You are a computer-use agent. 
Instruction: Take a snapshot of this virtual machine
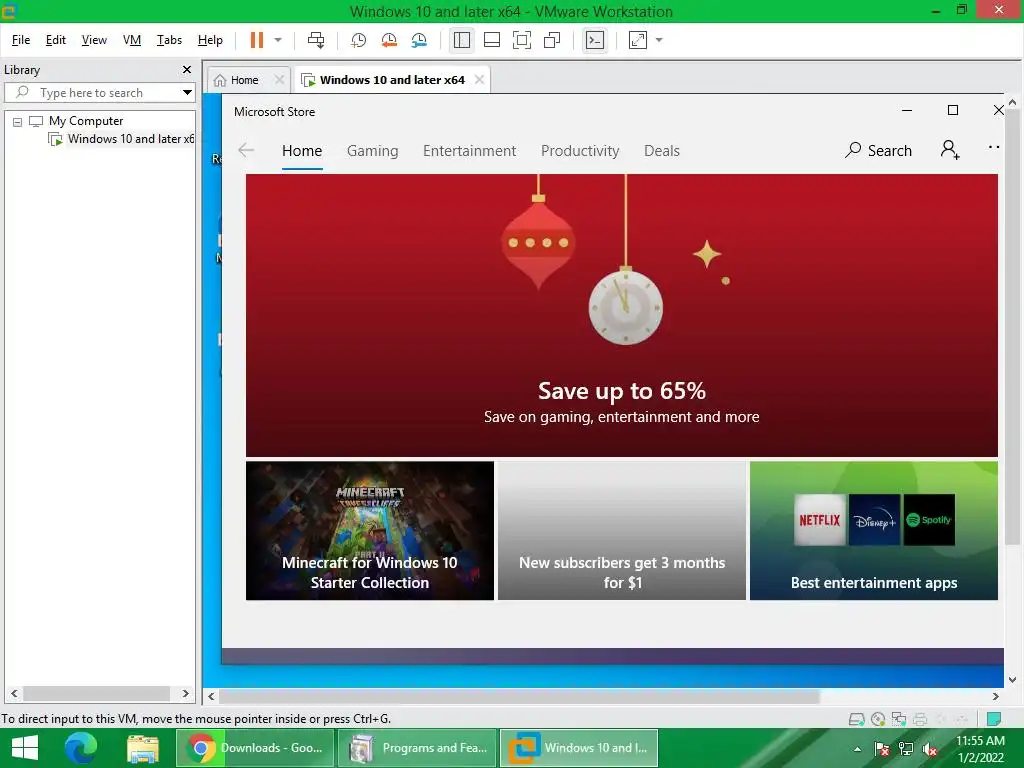point(359,40)
